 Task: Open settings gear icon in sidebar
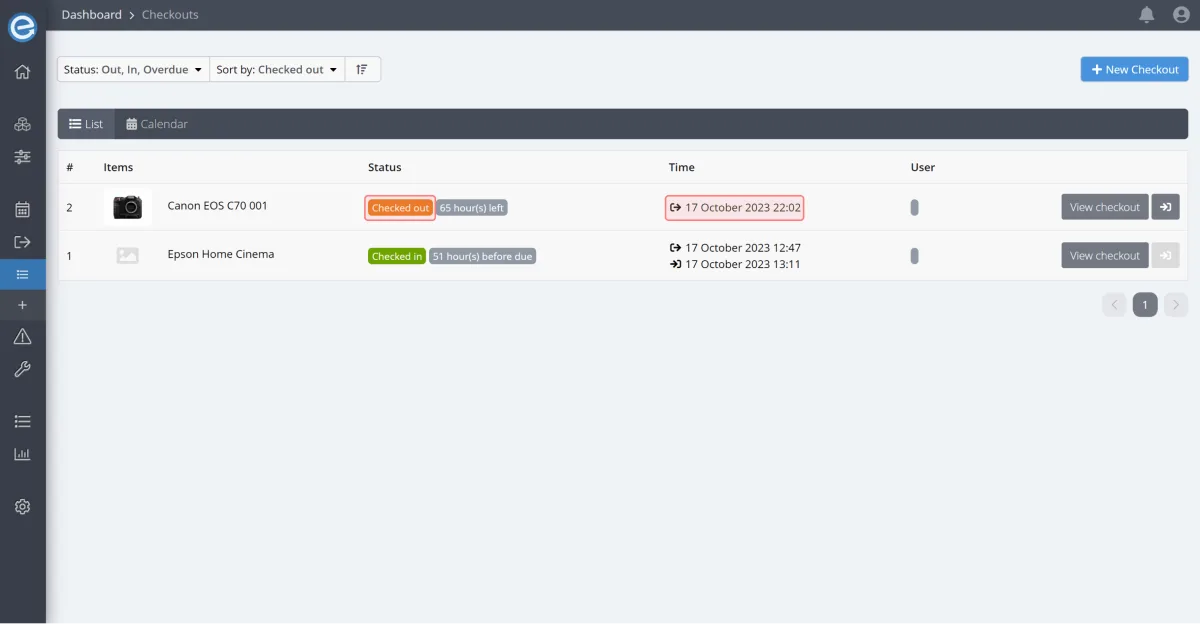tap(22, 507)
